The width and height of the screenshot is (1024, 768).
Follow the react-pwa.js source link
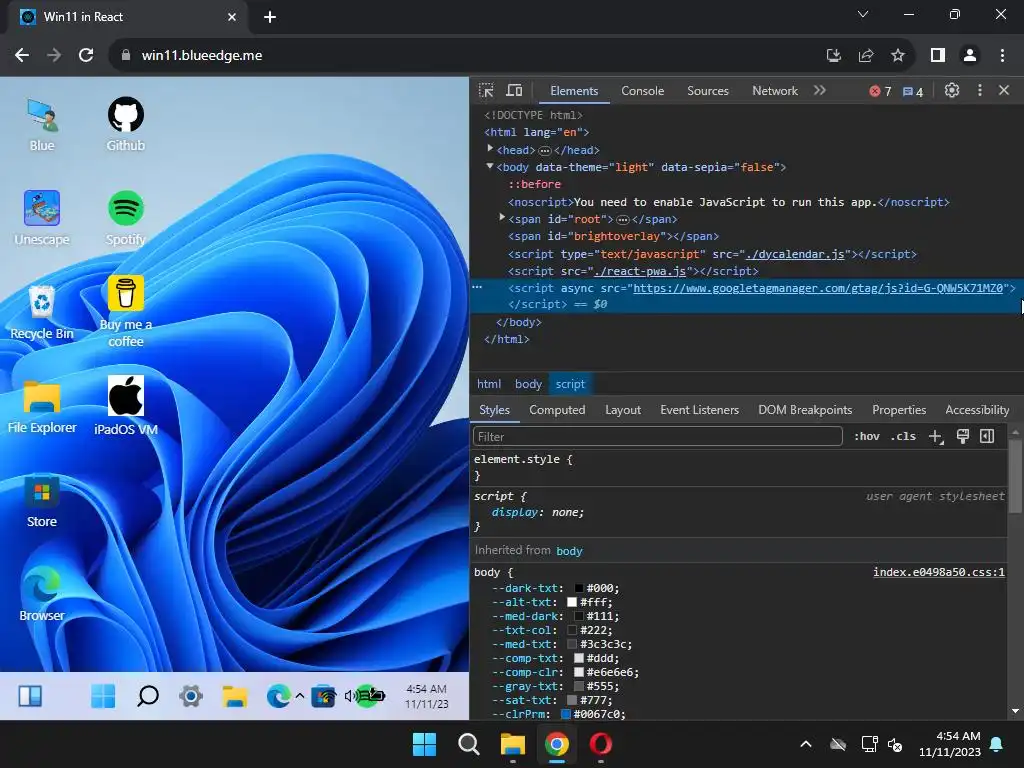tap(640, 271)
